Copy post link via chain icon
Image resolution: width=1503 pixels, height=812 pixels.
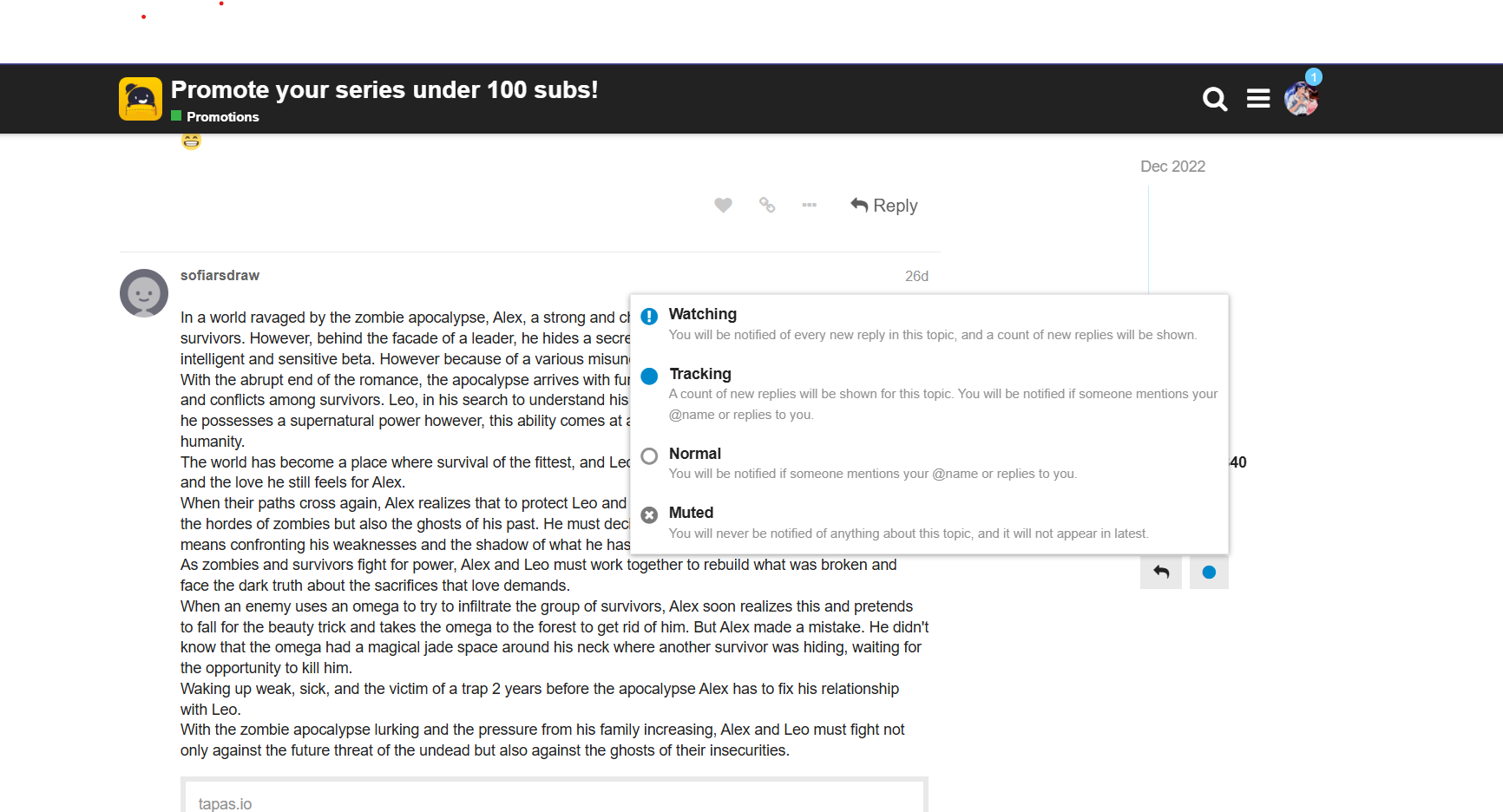click(767, 206)
